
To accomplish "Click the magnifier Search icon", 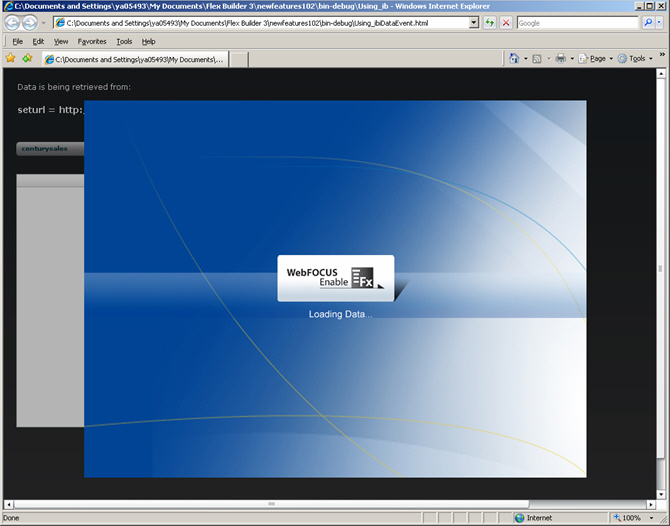I will pyautogui.click(x=648, y=23).
